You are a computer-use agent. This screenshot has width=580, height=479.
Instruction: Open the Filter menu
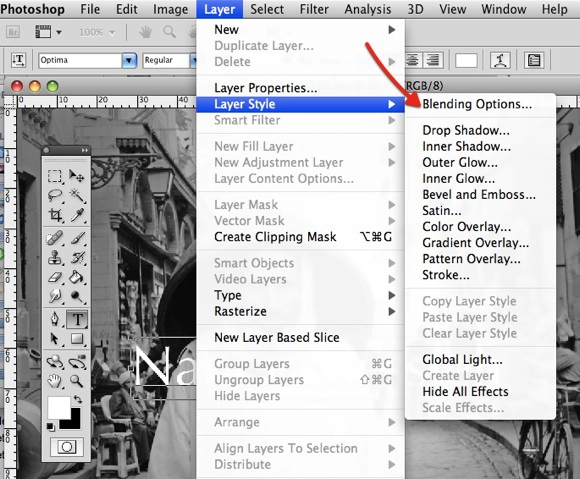(x=314, y=9)
